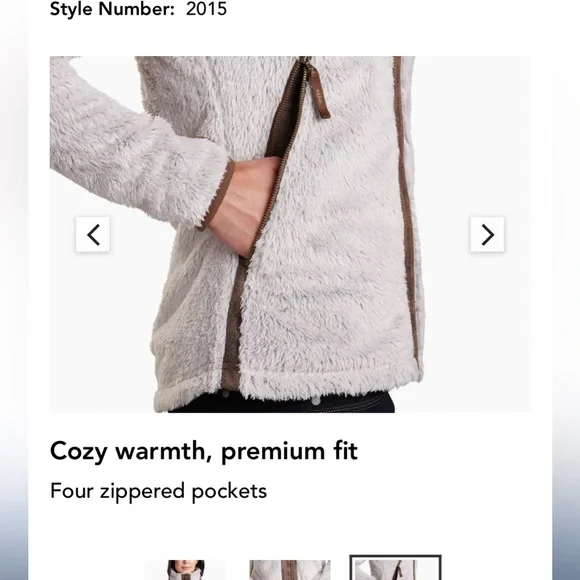The image size is (580, 580).
Task: Advance to the next product image arrow
Action: [x=487, y=235]
